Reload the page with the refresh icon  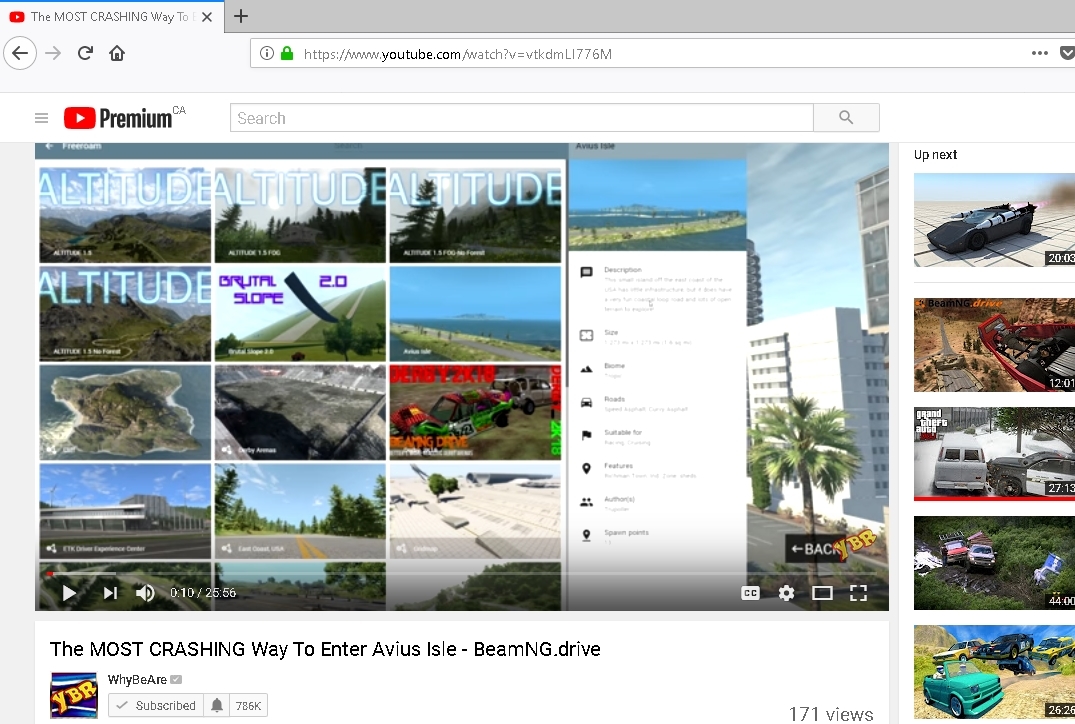click(x=85, y=53)
